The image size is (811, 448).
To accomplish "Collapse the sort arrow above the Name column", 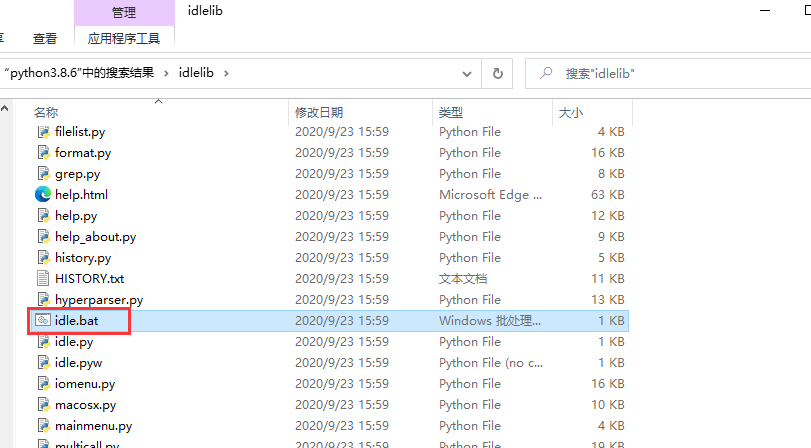I will 159,101.
